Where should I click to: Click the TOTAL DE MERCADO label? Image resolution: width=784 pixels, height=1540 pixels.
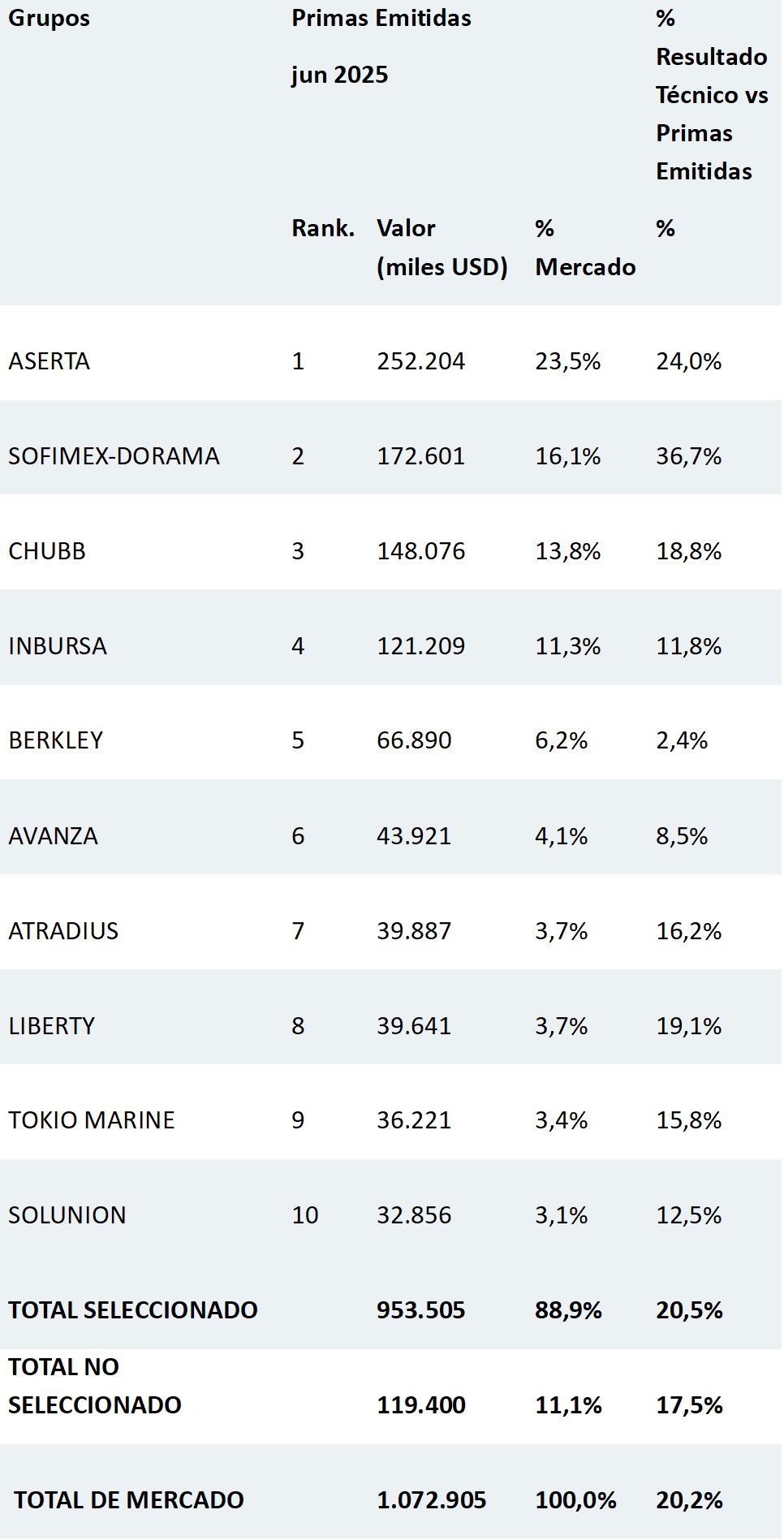point(129,1500)
